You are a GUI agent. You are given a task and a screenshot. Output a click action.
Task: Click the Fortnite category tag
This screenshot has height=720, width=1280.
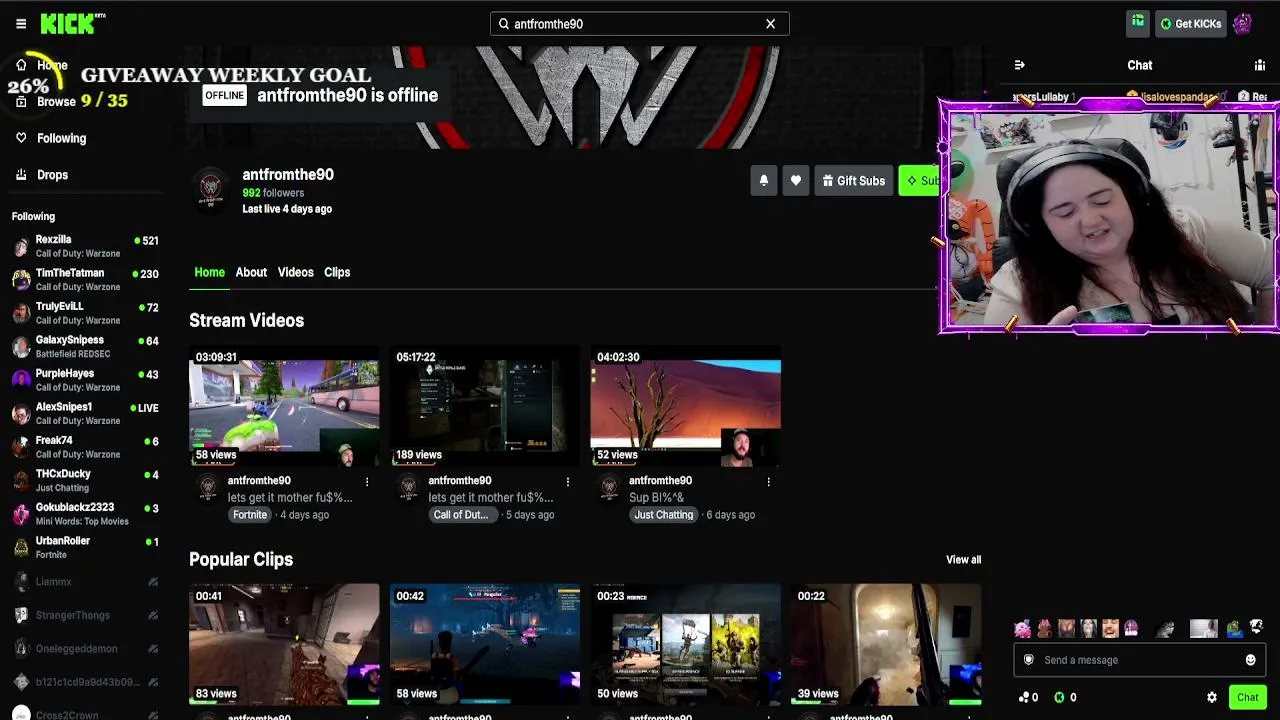[250, 515]
